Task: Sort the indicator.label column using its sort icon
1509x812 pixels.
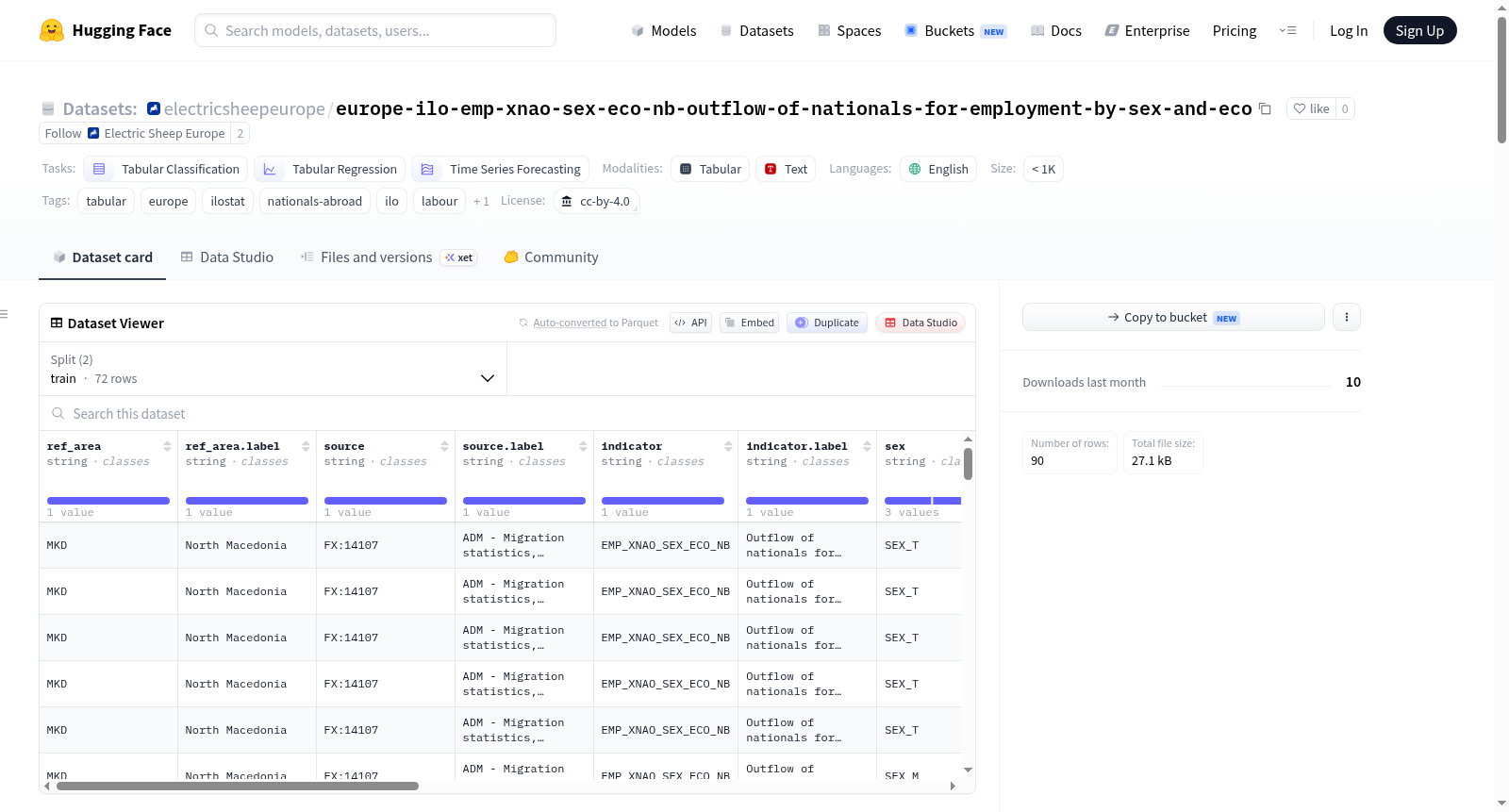Action: tap(867, 446)
